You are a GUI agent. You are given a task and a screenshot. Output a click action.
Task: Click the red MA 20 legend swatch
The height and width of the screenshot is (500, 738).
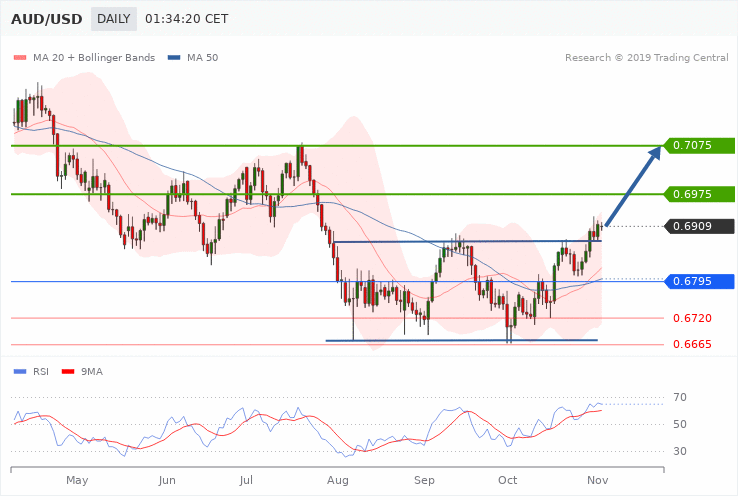[19, 57]
